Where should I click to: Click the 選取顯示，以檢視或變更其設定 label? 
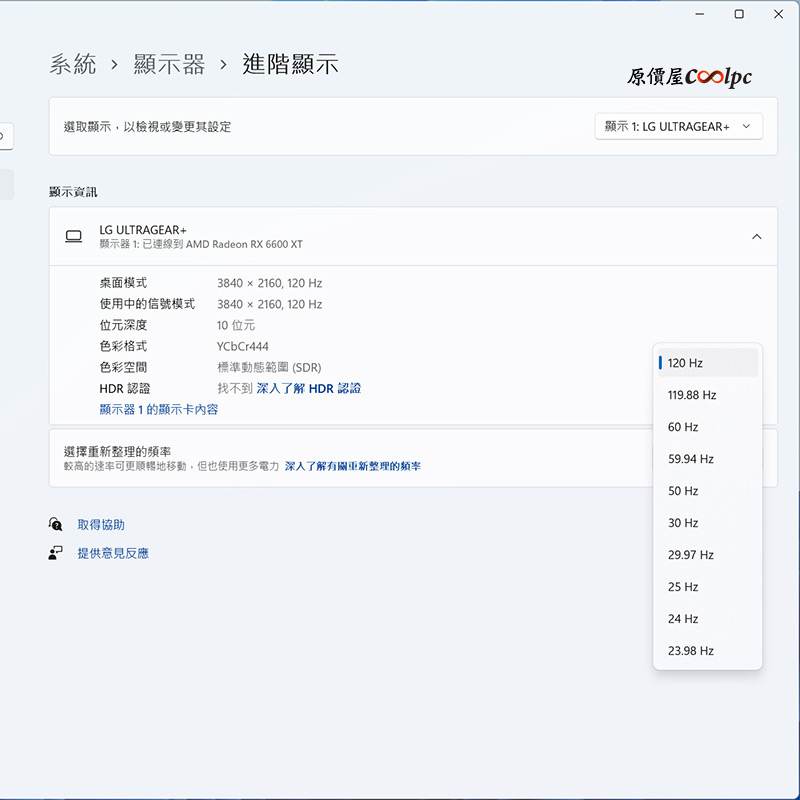(147, 127)
